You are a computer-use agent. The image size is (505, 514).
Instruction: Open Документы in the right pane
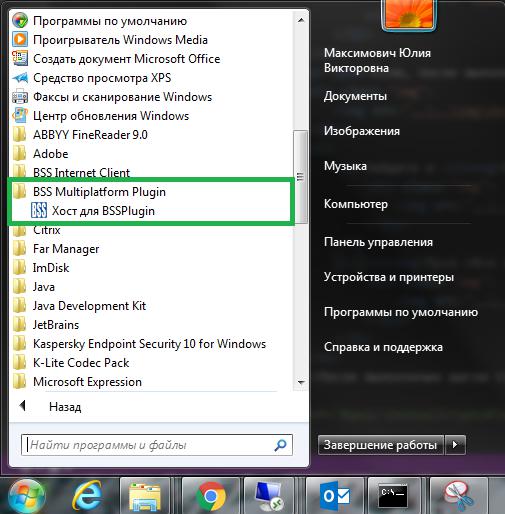pyautogui.click(x=355, y=96)
